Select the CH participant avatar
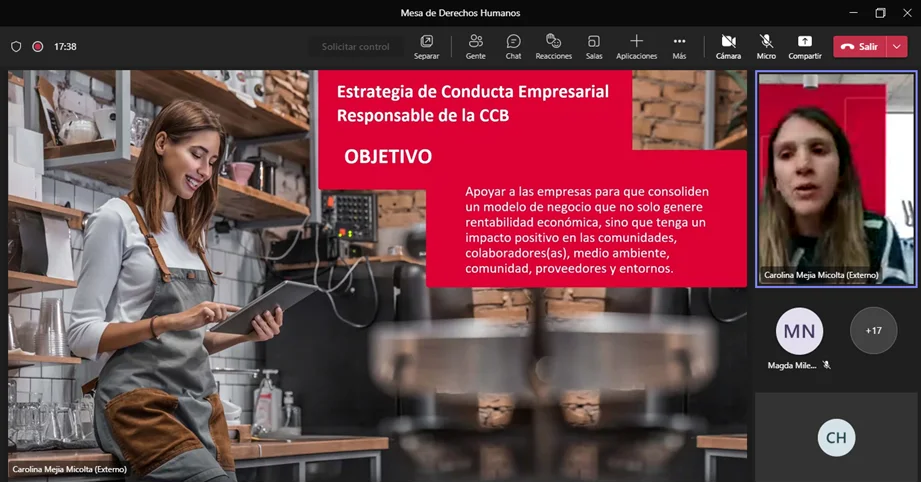 (836, 438)
